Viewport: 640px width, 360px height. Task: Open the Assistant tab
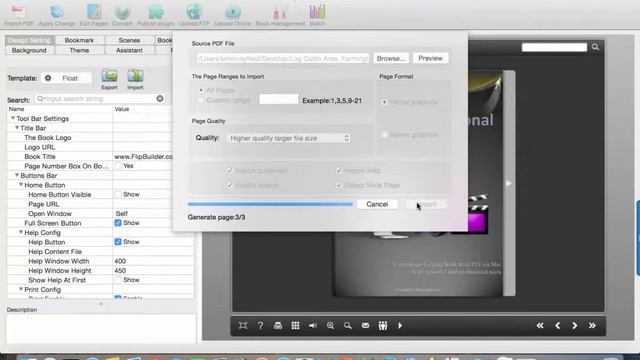(x=129, y=50)
